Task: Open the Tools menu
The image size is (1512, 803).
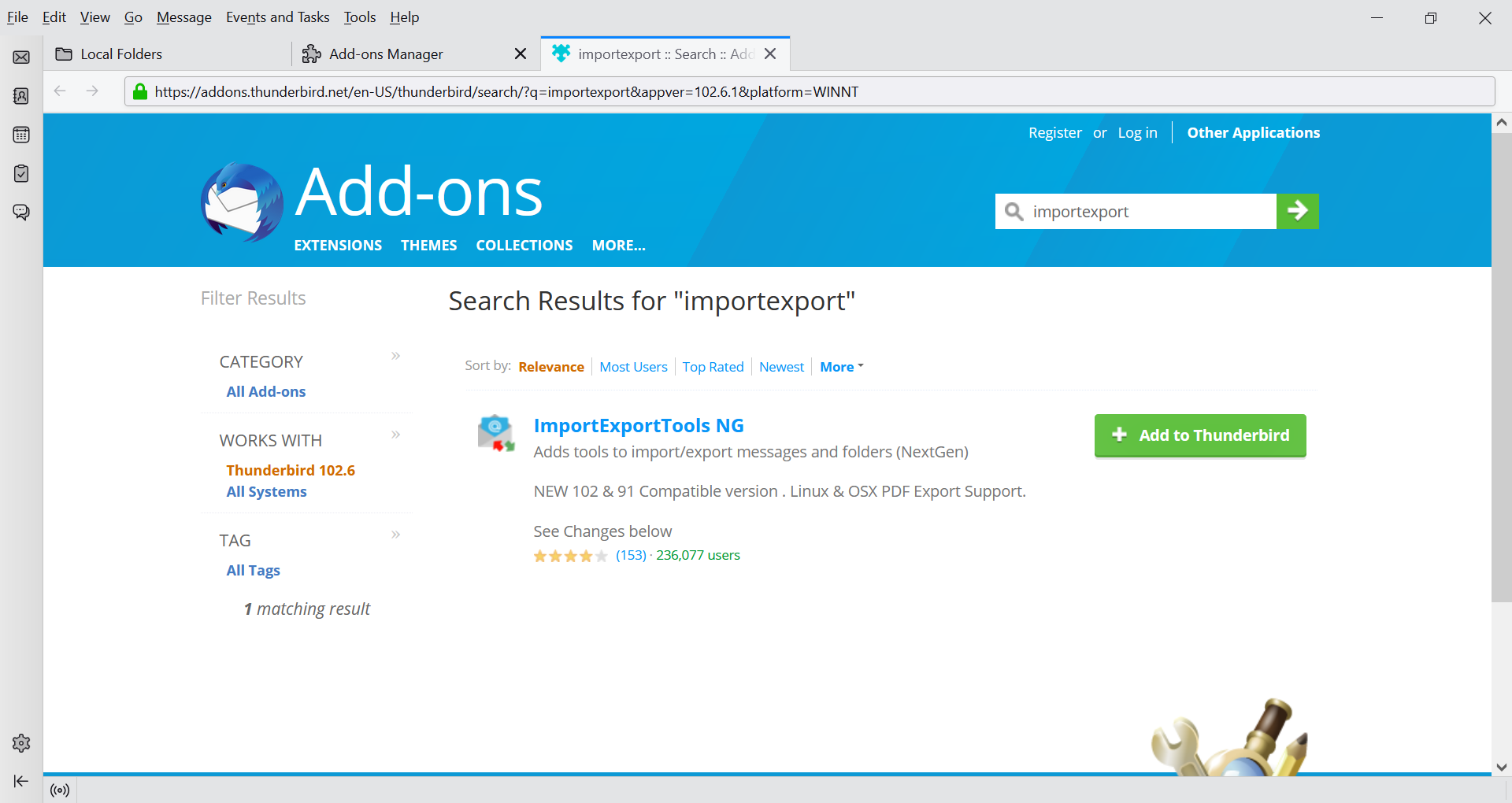Action: (x=360, y=17)
